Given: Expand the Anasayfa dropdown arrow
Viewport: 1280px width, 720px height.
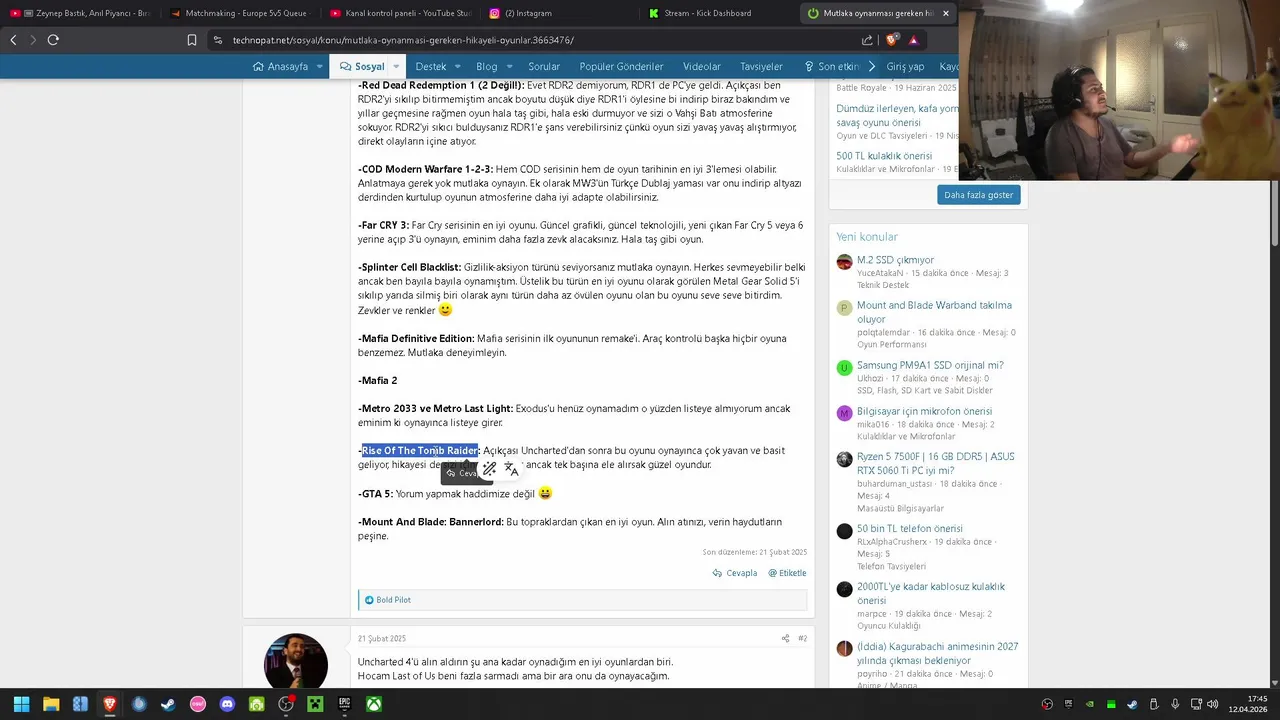Looking at the screenshot, I should click(x=320, y=67).
